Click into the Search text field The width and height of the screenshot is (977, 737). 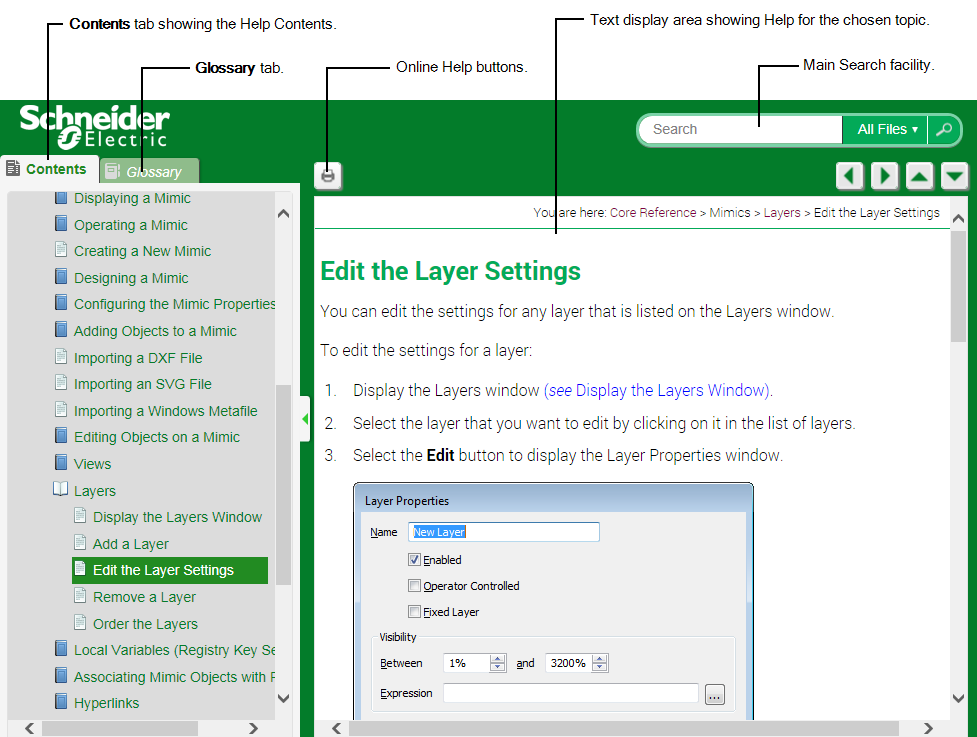pos(740,129)
